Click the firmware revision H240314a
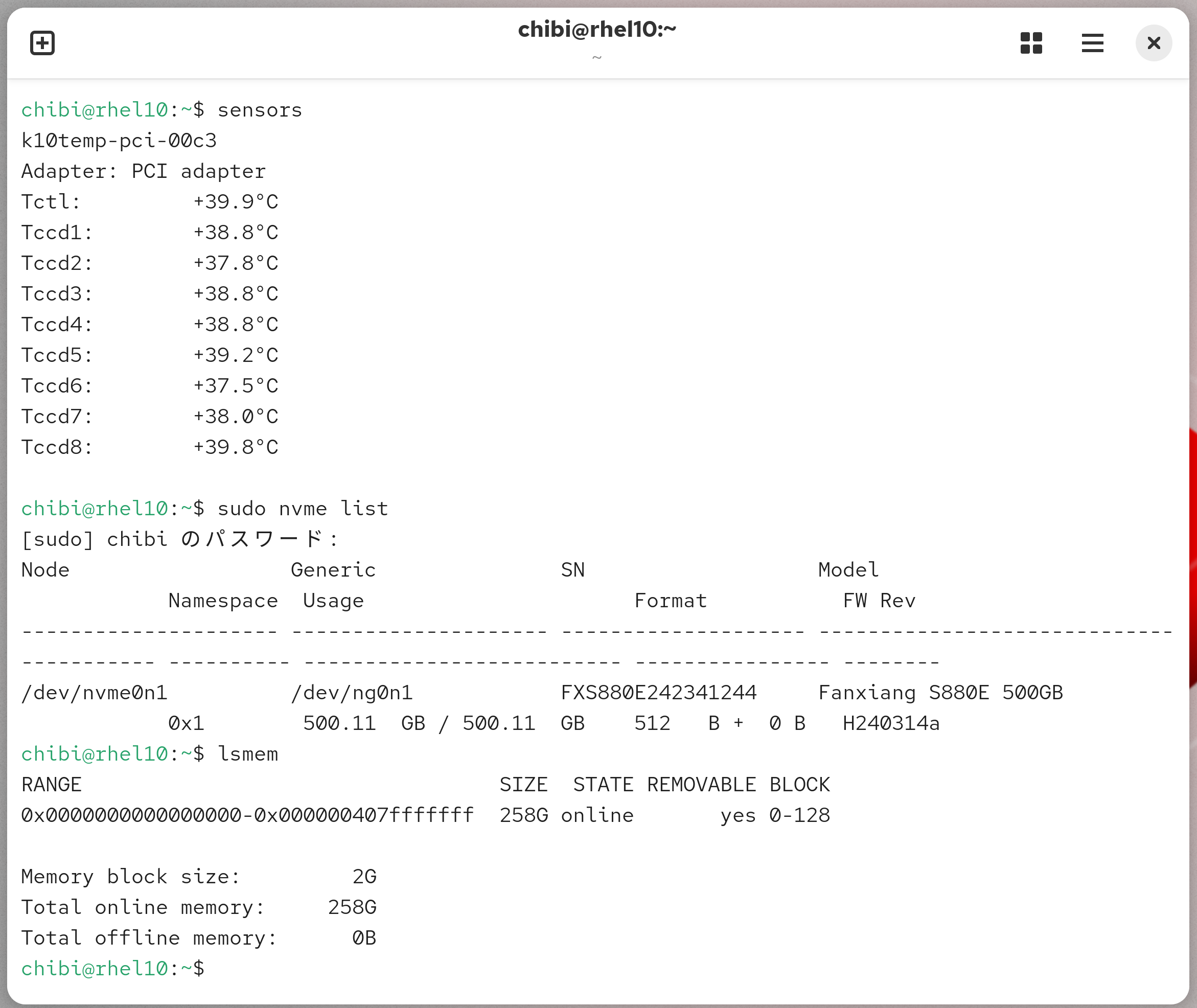This screenshot has width=1197, height=1008. tap(891, 723)
